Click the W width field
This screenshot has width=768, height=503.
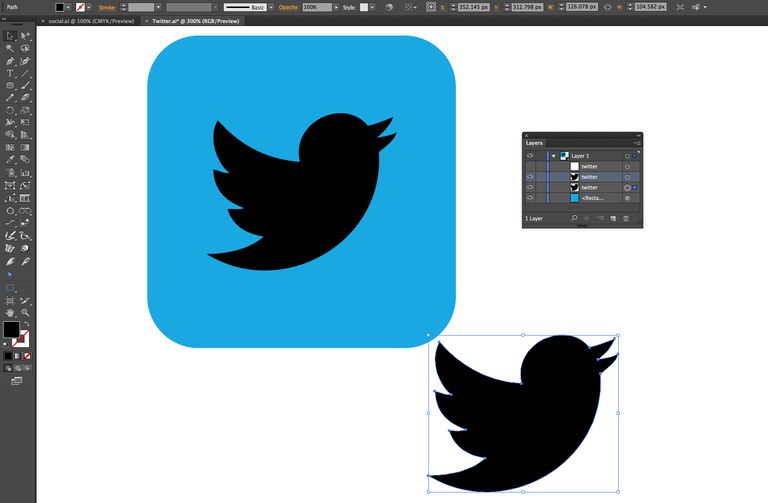pyautogui.click(x=582, y=7)
